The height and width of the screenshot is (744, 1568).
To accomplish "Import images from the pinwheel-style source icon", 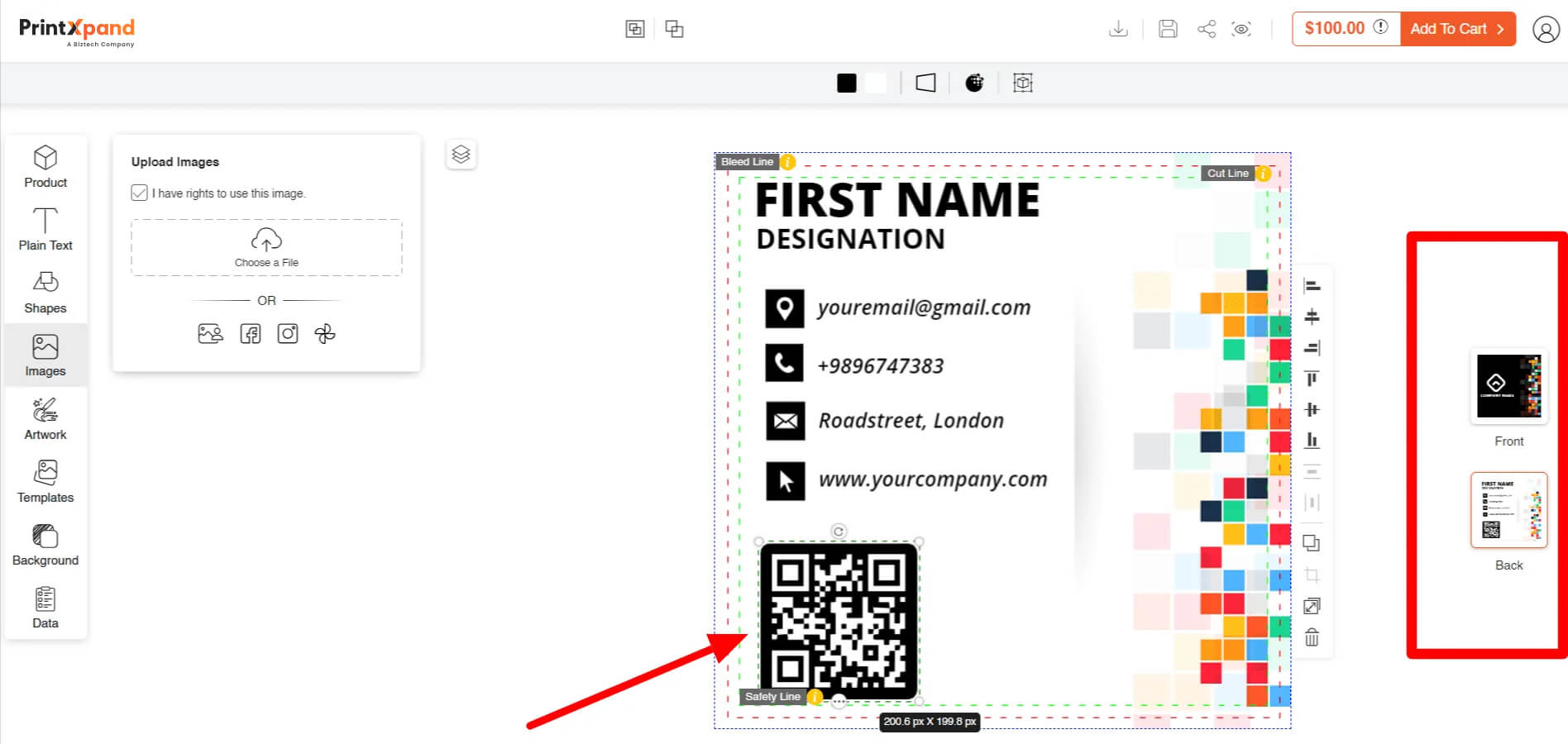I will (x=325, y=334).
